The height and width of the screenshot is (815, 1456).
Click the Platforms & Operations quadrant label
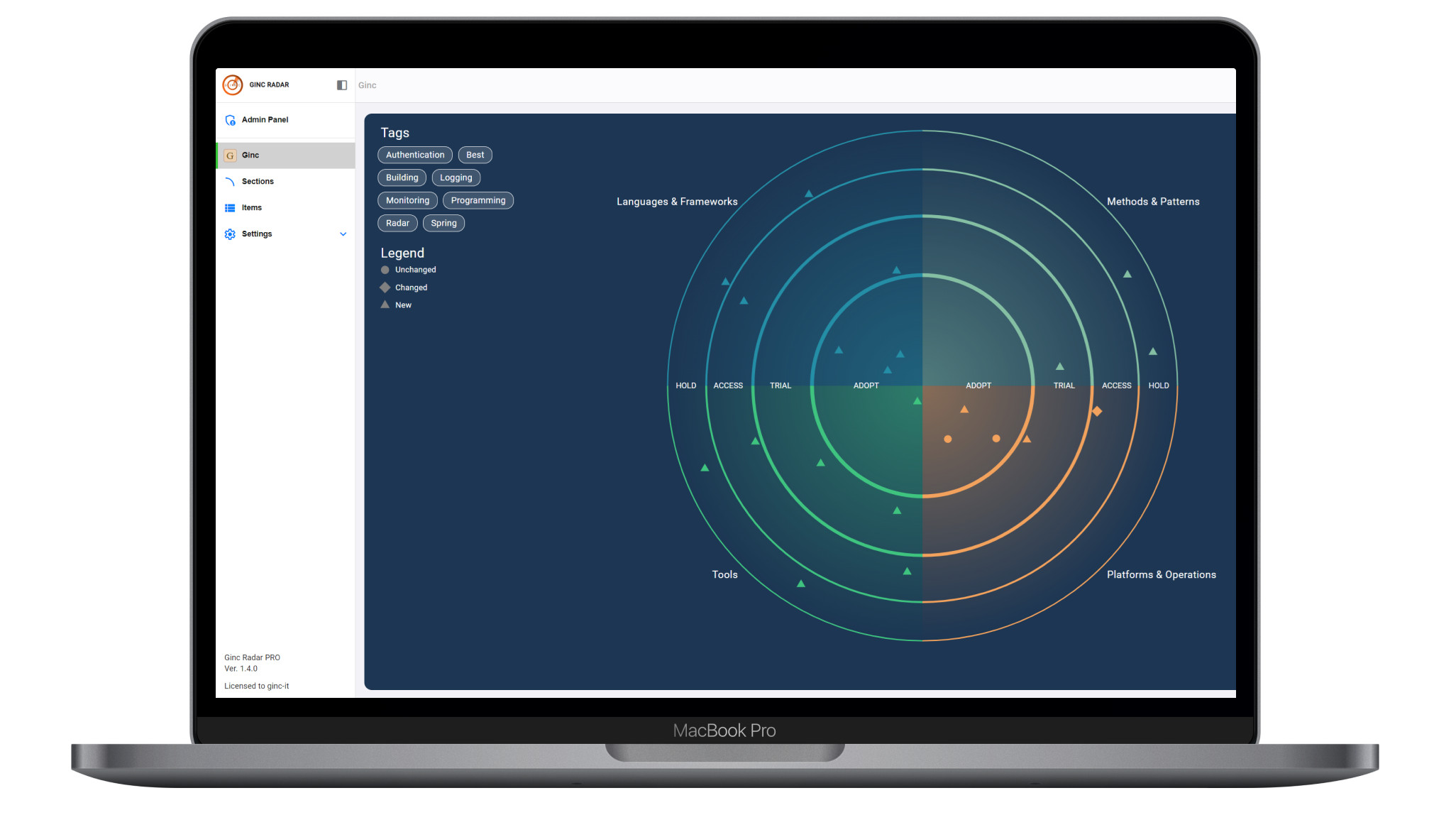pyautogui.click(x=1161, y=574)
